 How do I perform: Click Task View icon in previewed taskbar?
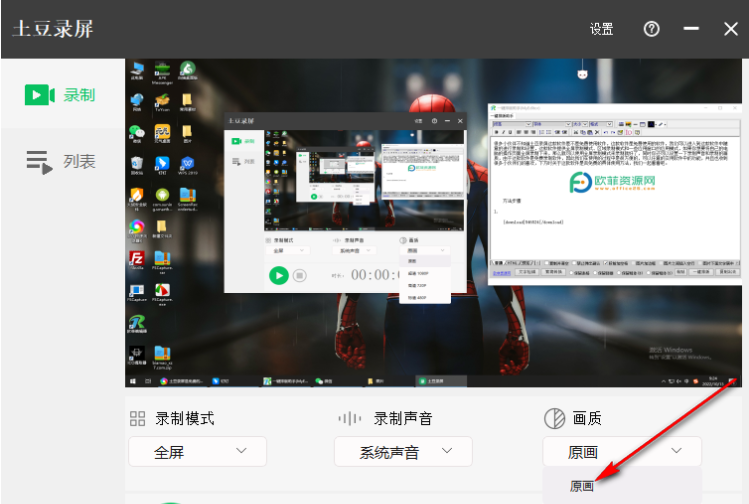148,381
